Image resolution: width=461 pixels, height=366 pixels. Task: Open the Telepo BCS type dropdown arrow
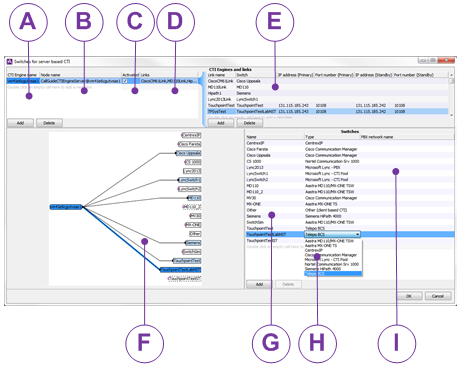click(x=358, y=234)
